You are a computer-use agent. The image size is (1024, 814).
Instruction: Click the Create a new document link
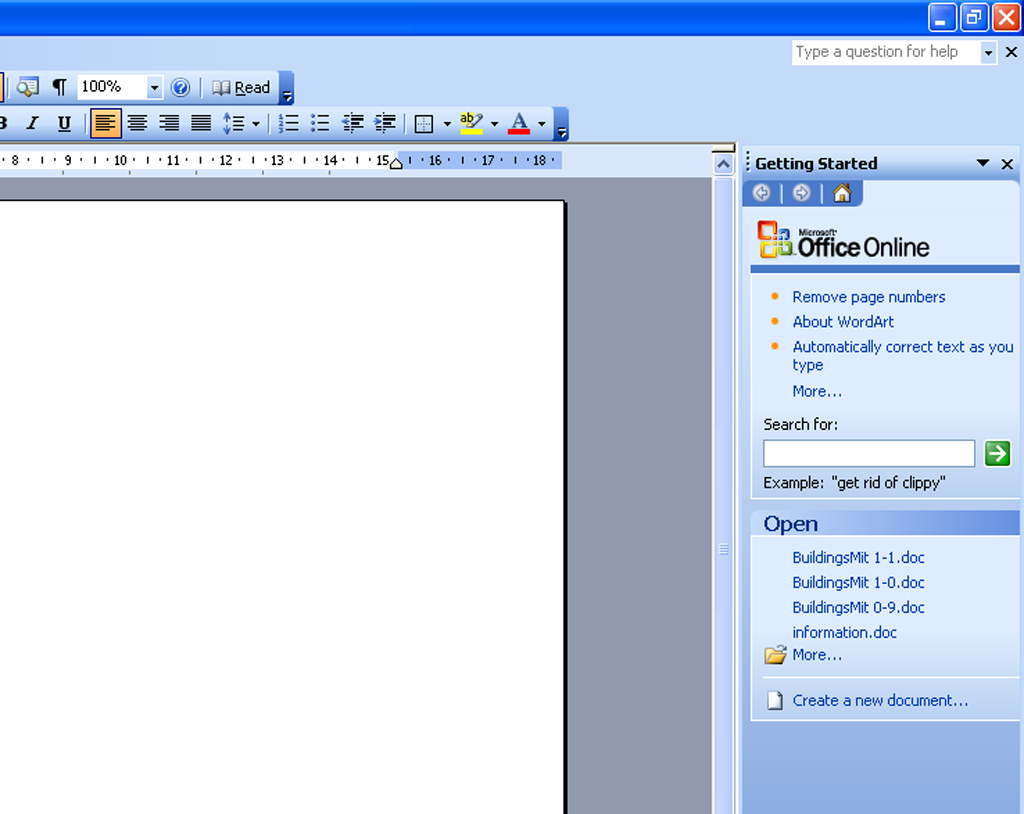click(880, 700)
